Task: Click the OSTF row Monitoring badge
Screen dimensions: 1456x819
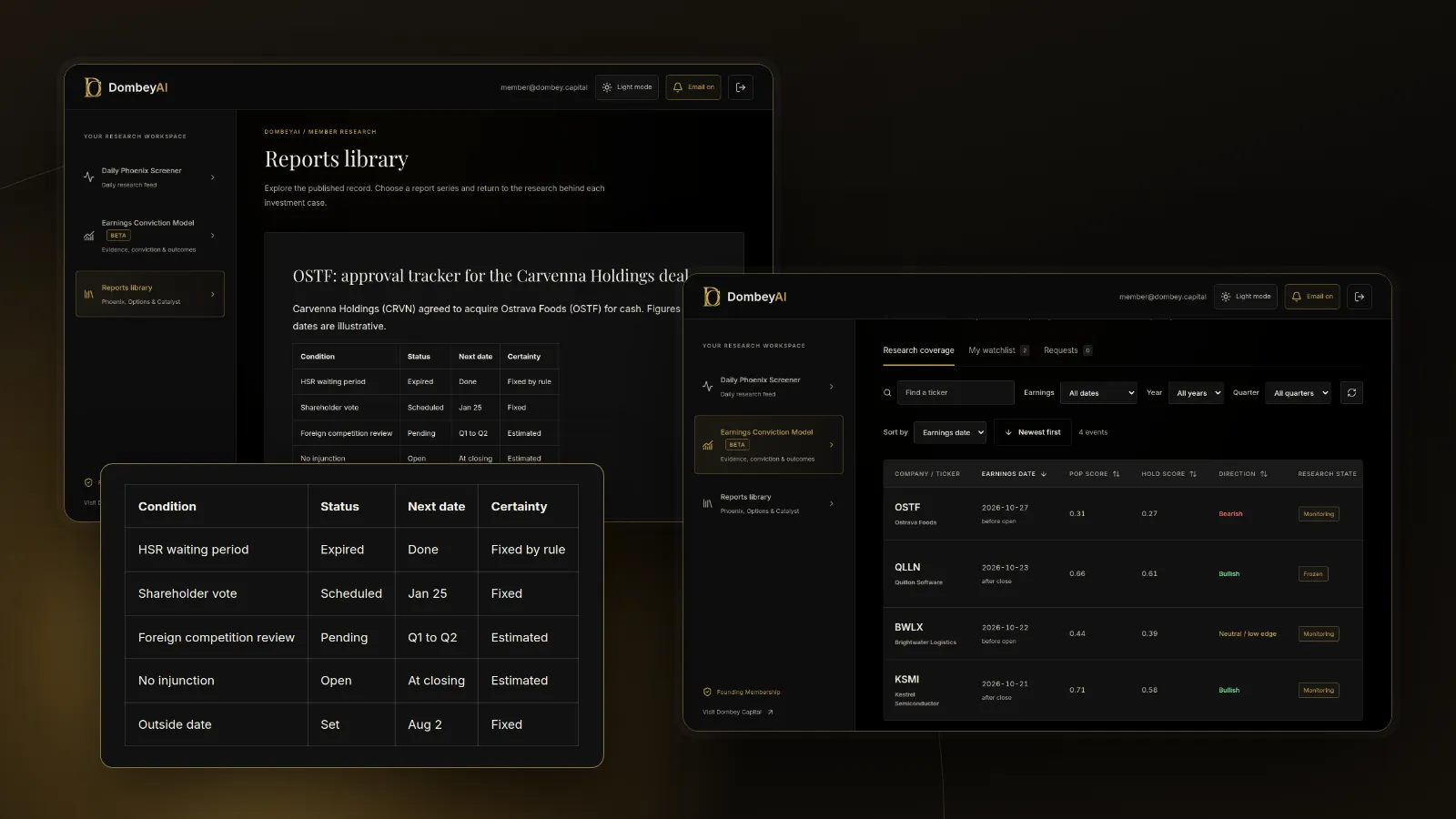Action: pyautogui.click(x=1319, y=514)
